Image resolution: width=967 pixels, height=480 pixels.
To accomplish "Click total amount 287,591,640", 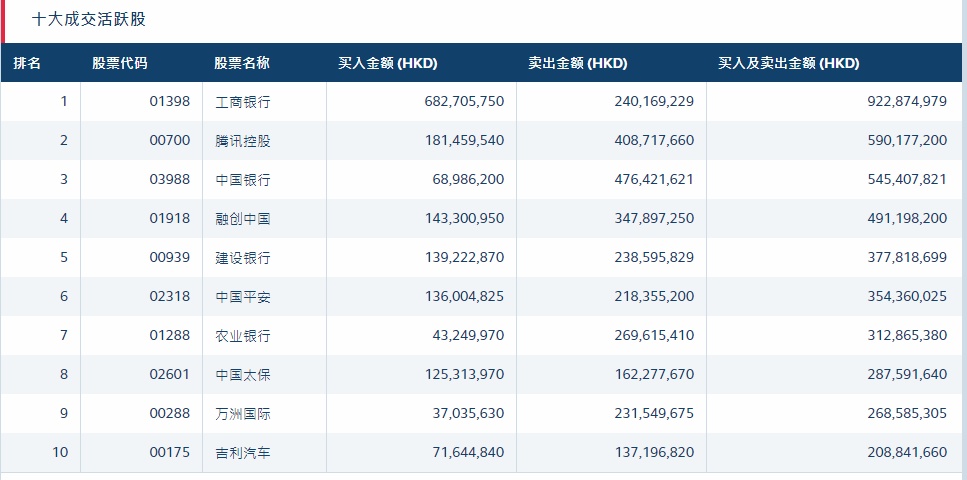I will (907, 374).
